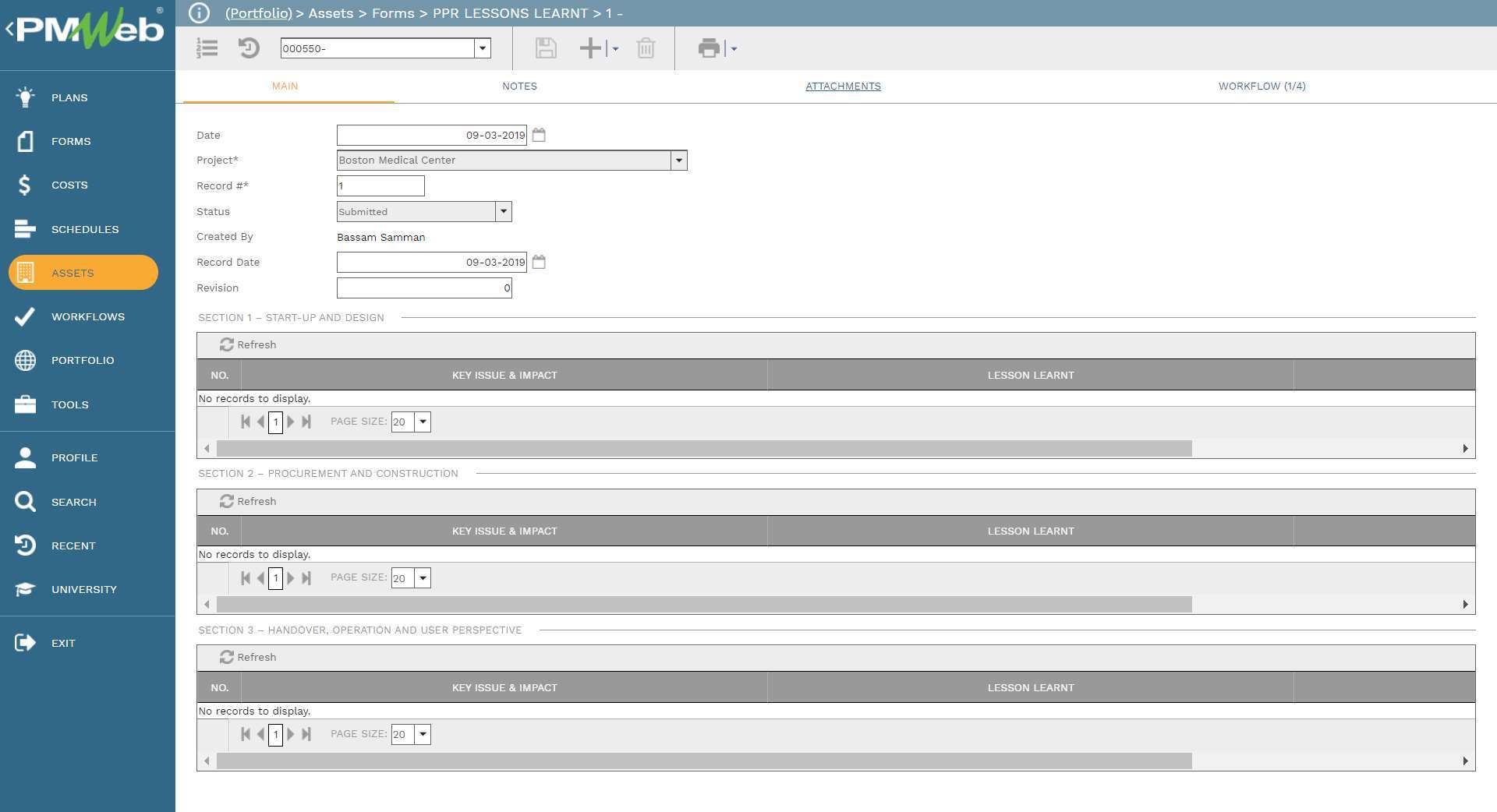The width and height of the screenshot is (1497, 812).
Task: Refresh the Section 1 Start-up and Design grid
Action: 248,344
